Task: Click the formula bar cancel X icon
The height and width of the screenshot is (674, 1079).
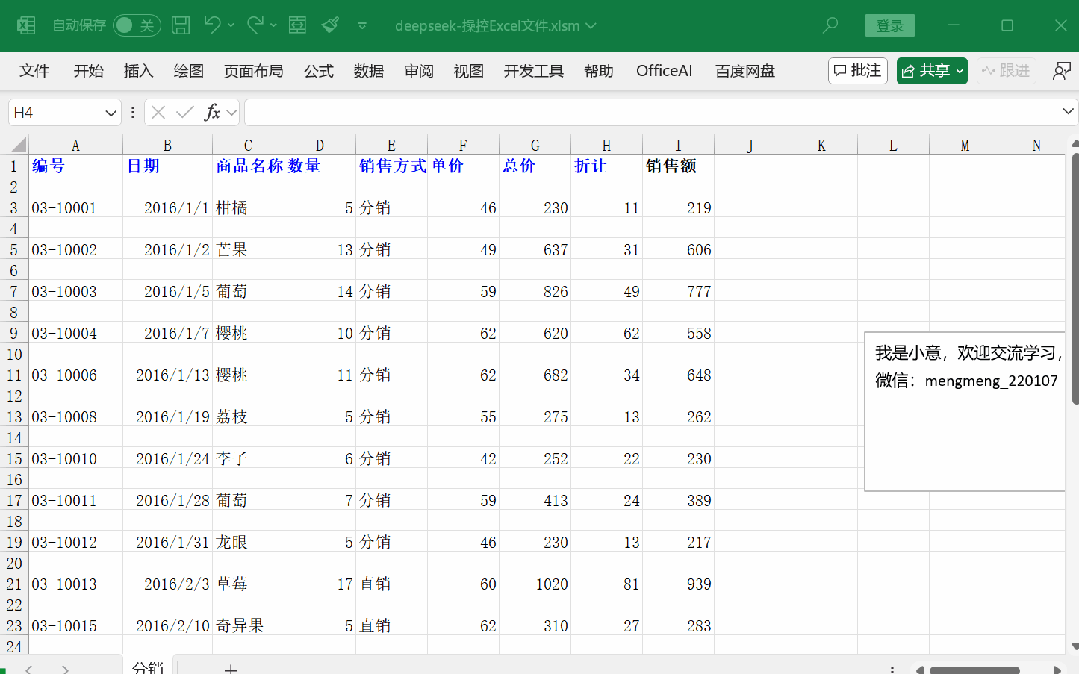Action: pyautogui.click(x=158, y=112)
